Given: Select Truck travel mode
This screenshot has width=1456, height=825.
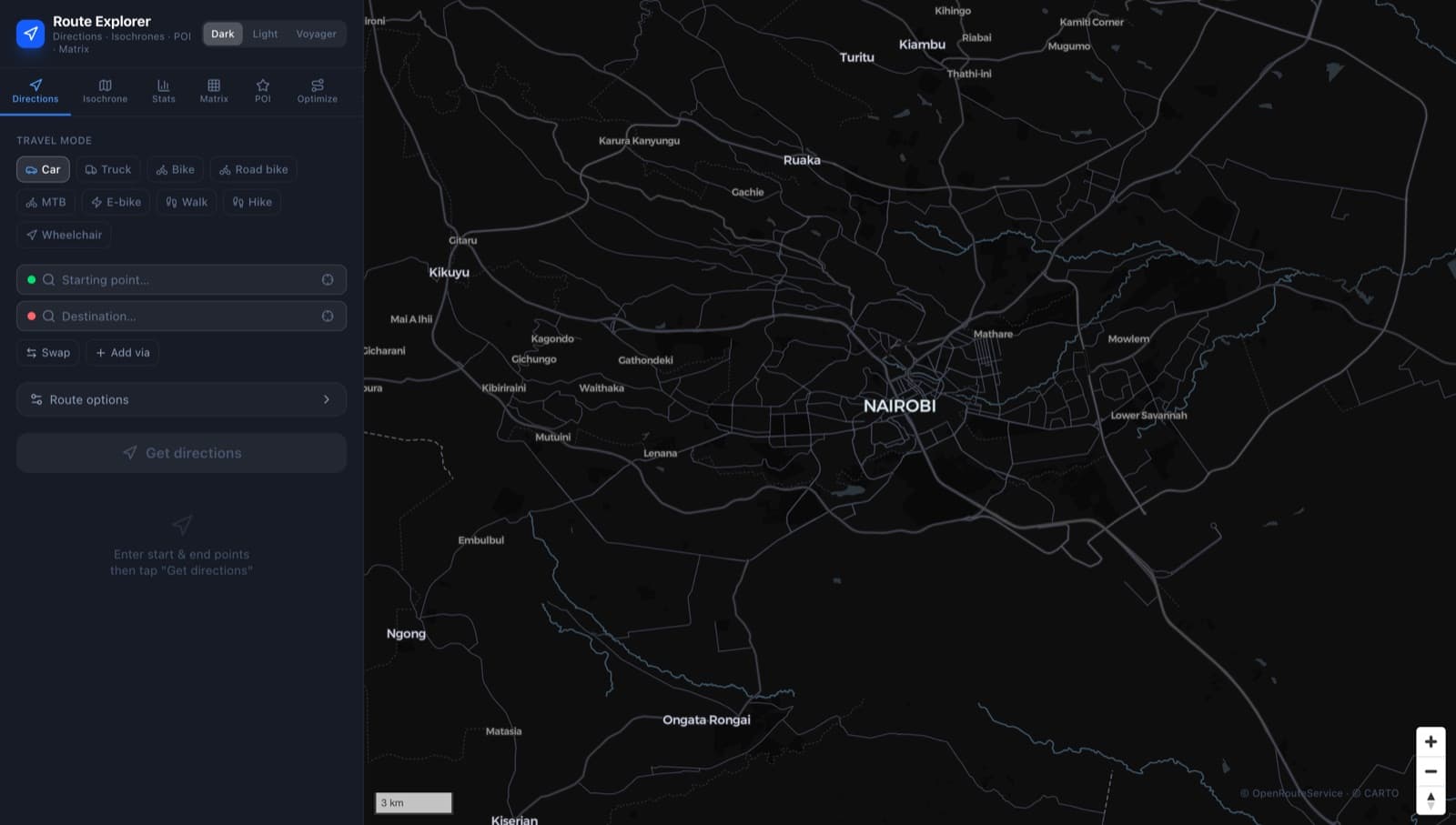Looking at the screenshot, I should 108,169.
